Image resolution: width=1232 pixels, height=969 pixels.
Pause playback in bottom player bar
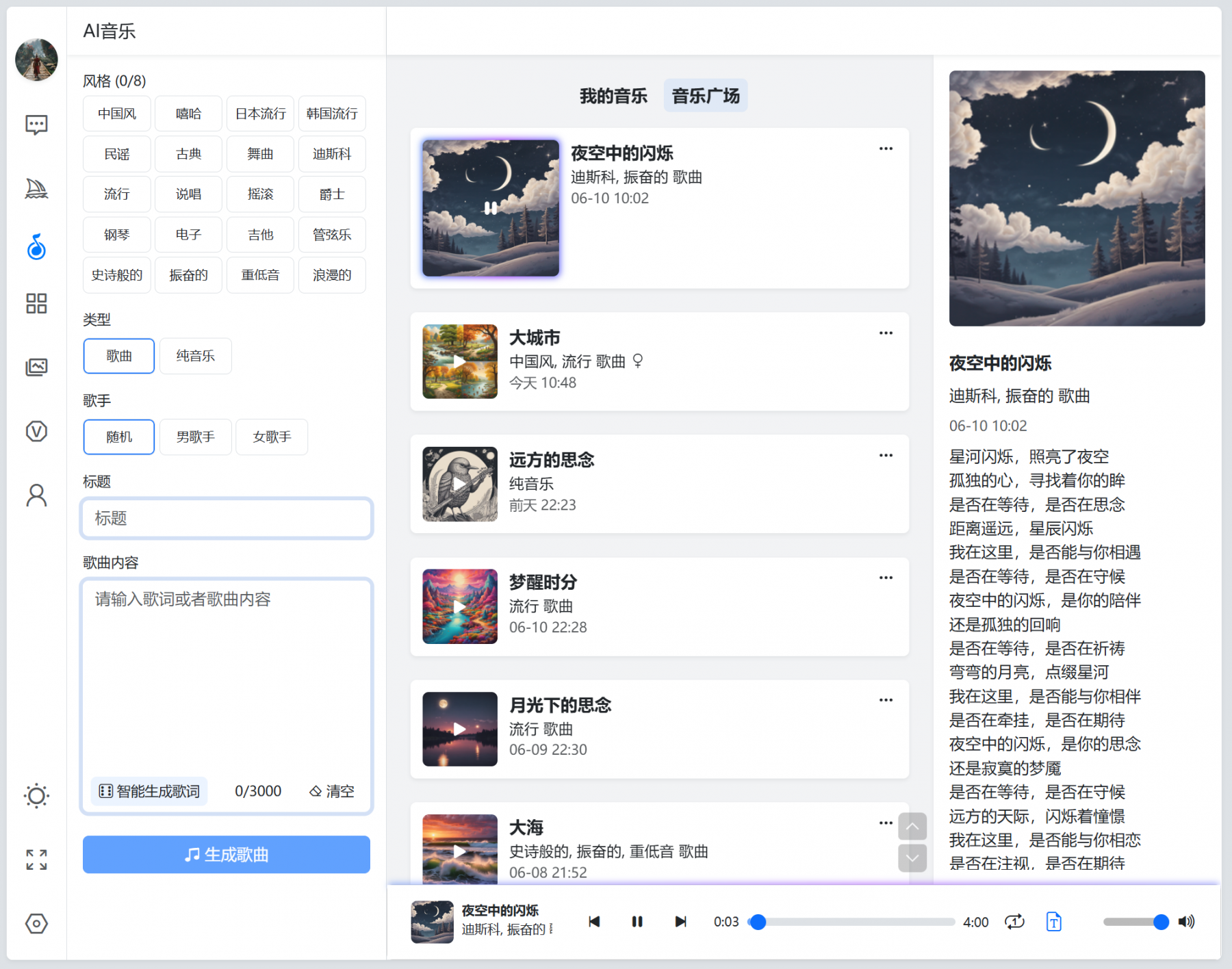[x=637, y=922]
